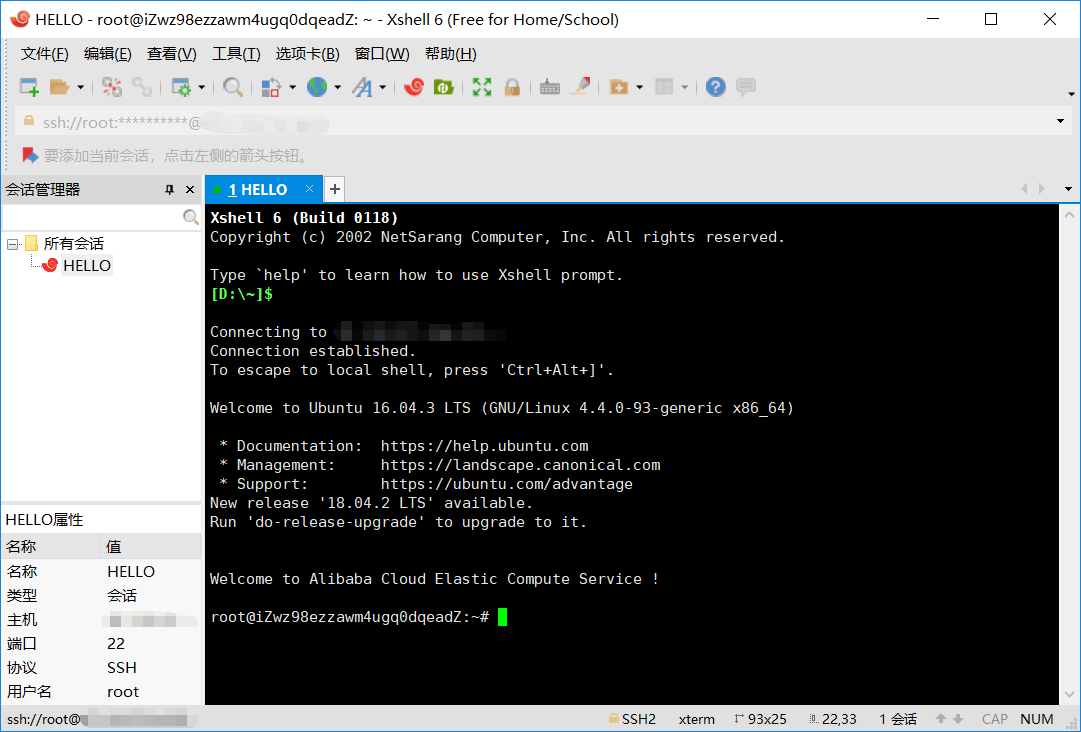1081x732 pixels.
Task: Click the speech bubble feedback icon
Action: 746,87
